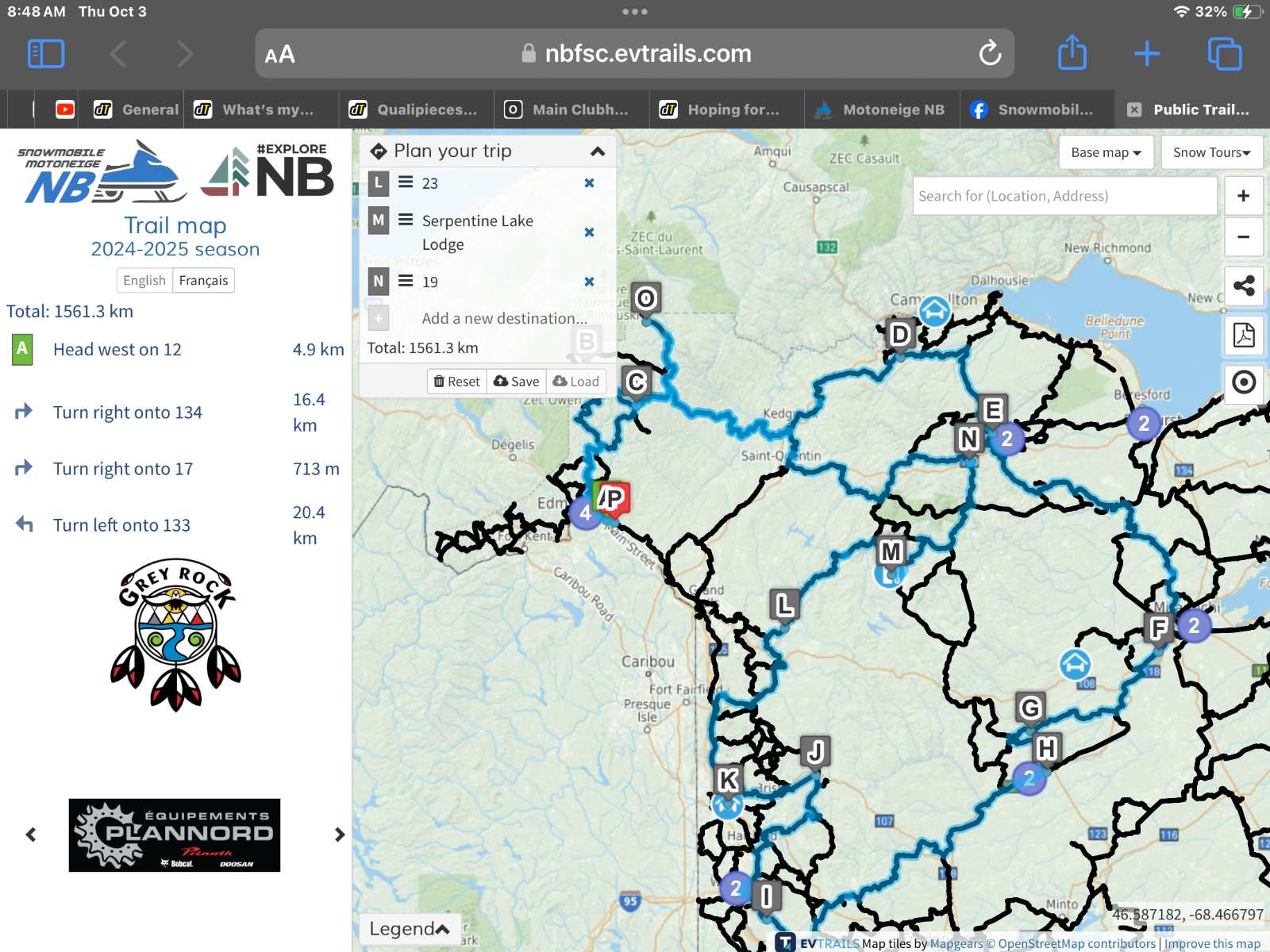
Task: Open the Main Clubh... browser tab
Action: coord(570,109)
